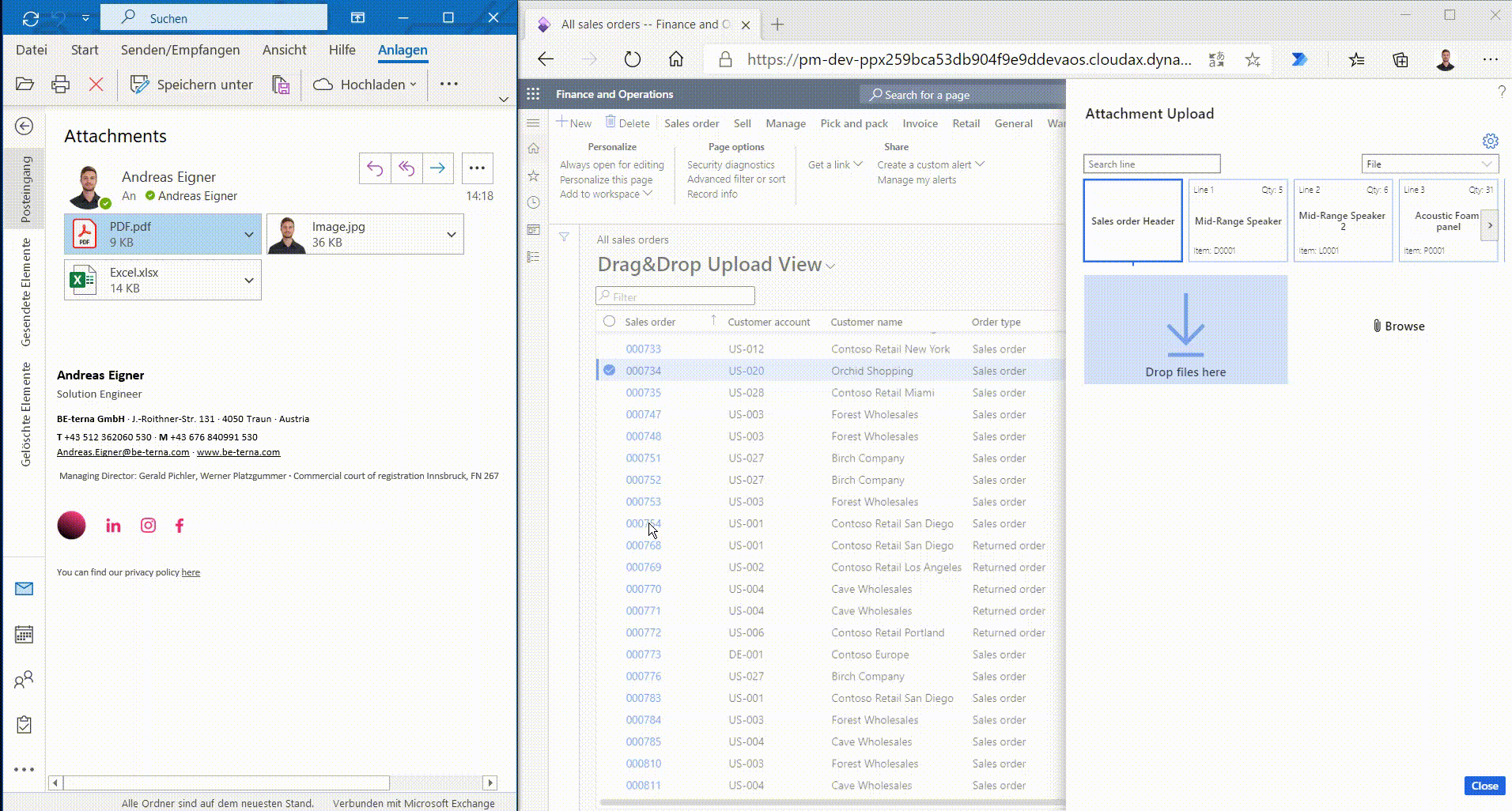1512x811 pixels.
Task: Switch to Senden/Empfangen tab
Action: (x=180, y=50)
